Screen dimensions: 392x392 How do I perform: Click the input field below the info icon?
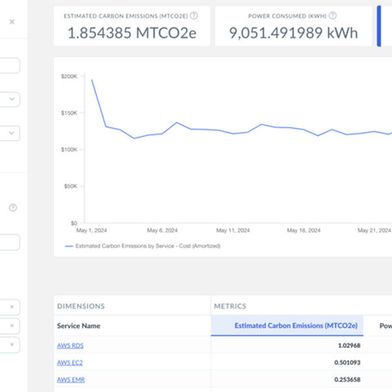(9, 242)
